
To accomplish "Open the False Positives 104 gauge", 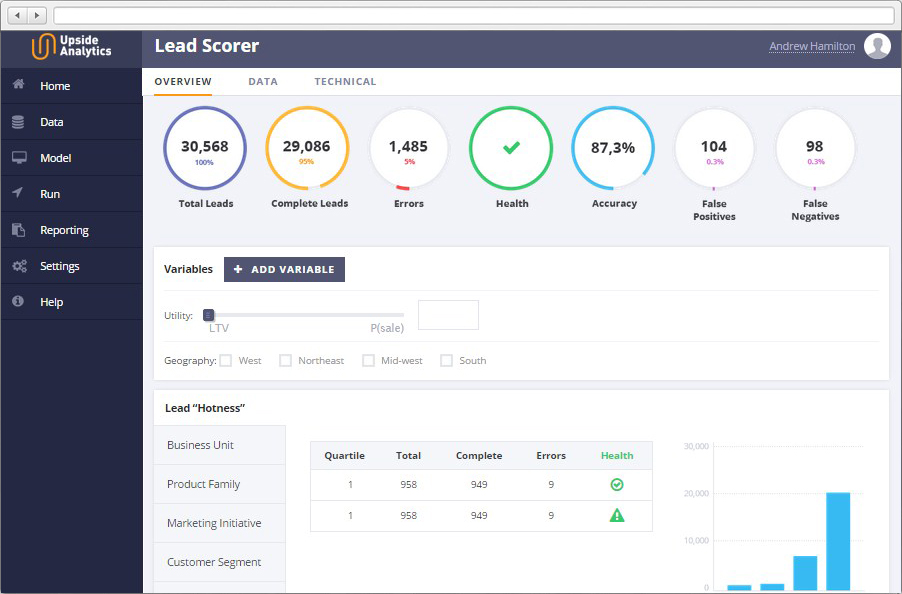I will 714,148.
